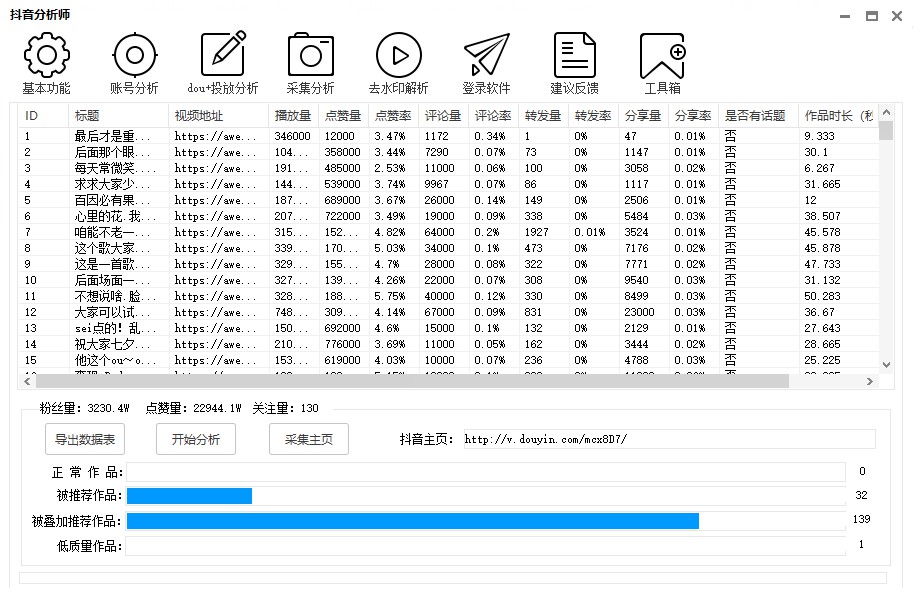Open 建议反馈 document icon
The height and width of the screenshot is (589, 914).
tap(575, 55)
